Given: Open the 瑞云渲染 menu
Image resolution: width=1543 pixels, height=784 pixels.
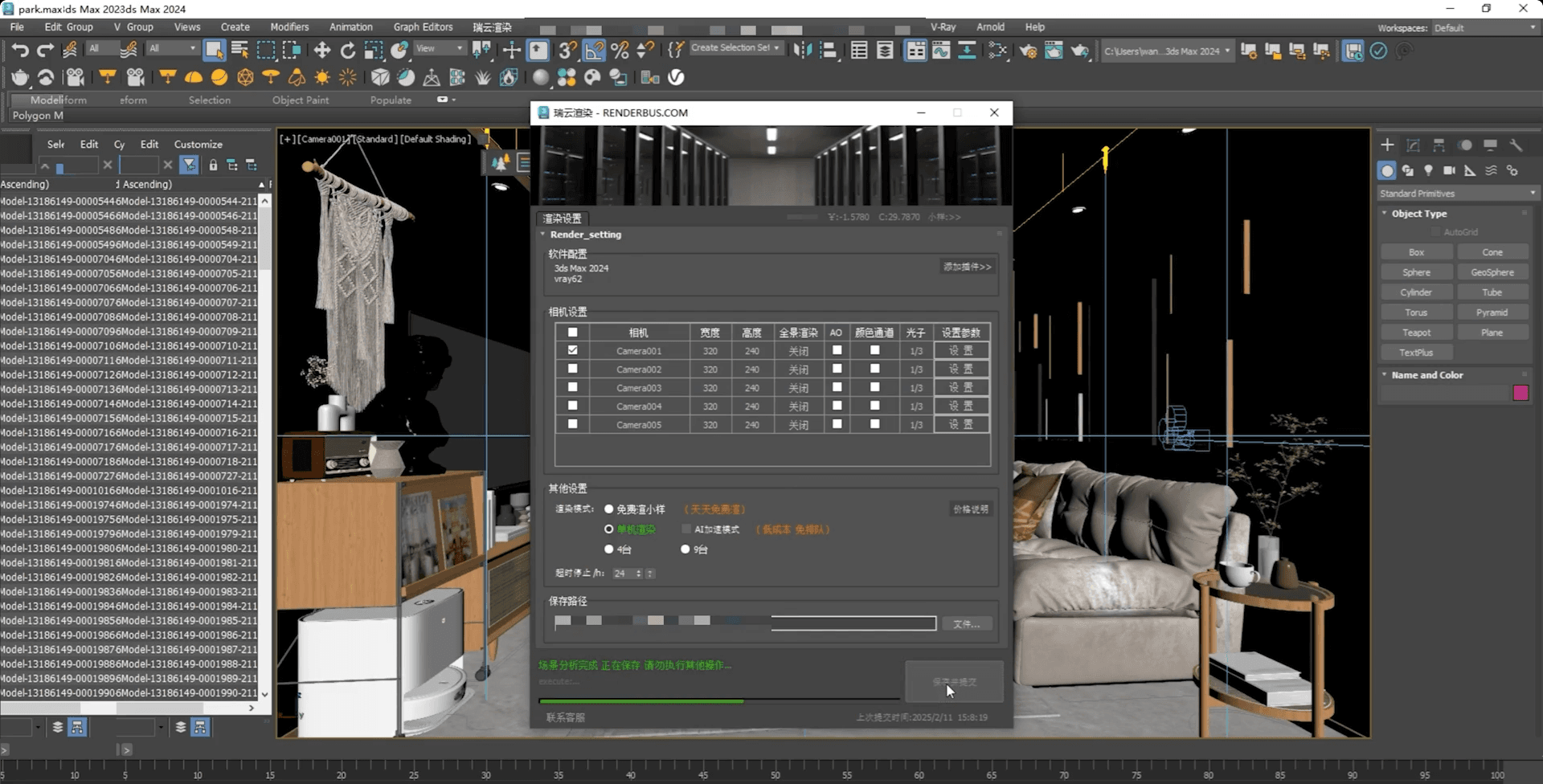Looking at the screenshot, I should point(492,27).
